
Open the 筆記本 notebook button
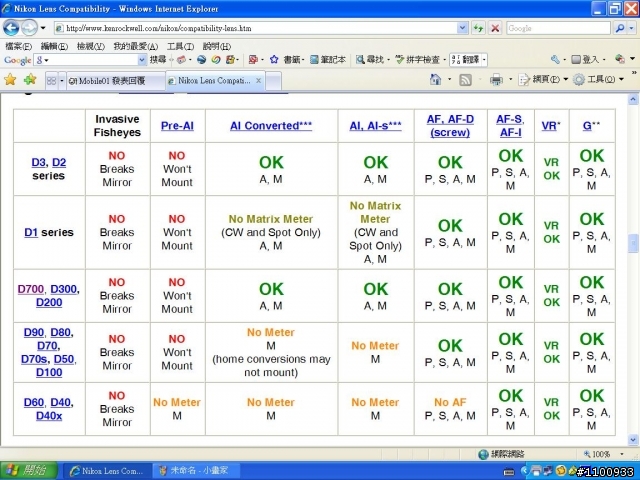click(328, 60)
